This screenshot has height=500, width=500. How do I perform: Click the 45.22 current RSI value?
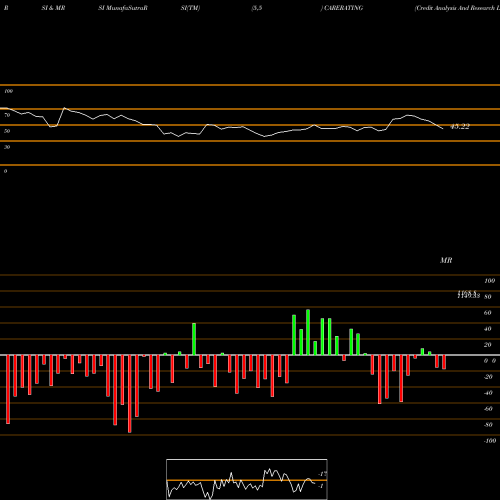(x=460, y=126)
